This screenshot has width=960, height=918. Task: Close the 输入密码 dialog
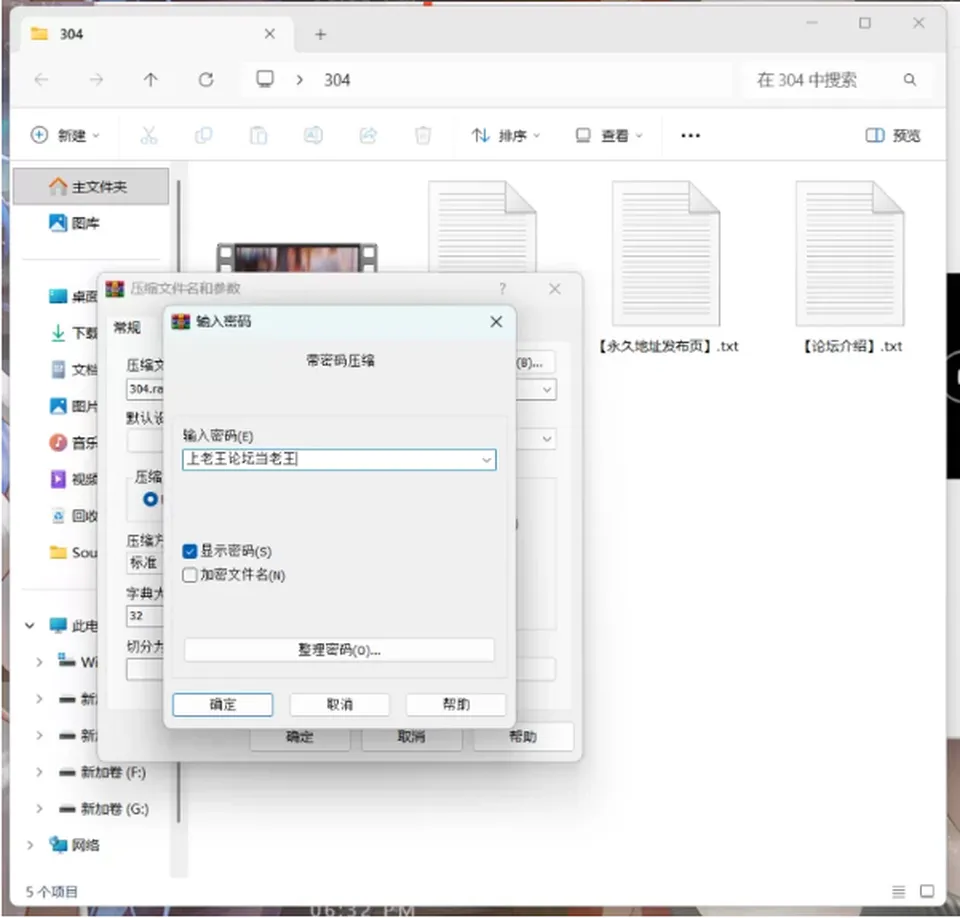(x=496, y=322)
